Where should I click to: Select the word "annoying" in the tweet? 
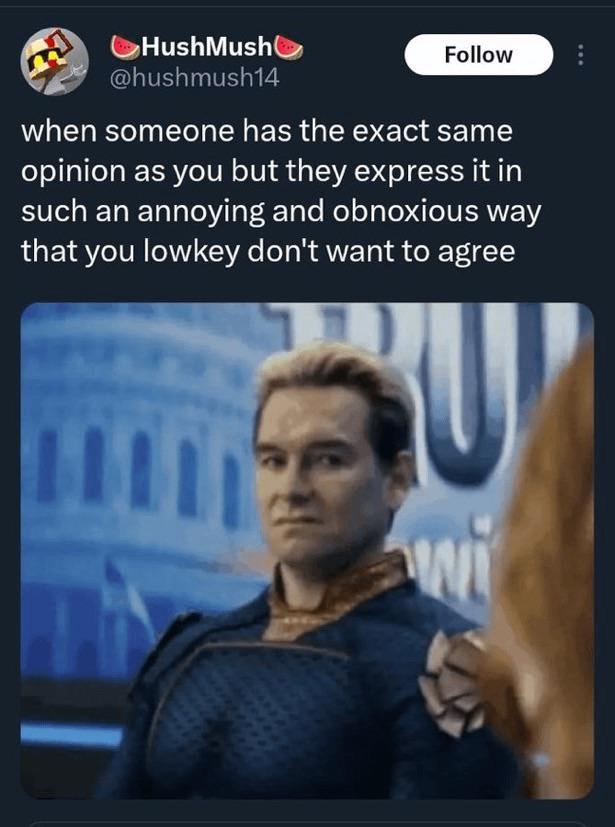coord(202,212)
